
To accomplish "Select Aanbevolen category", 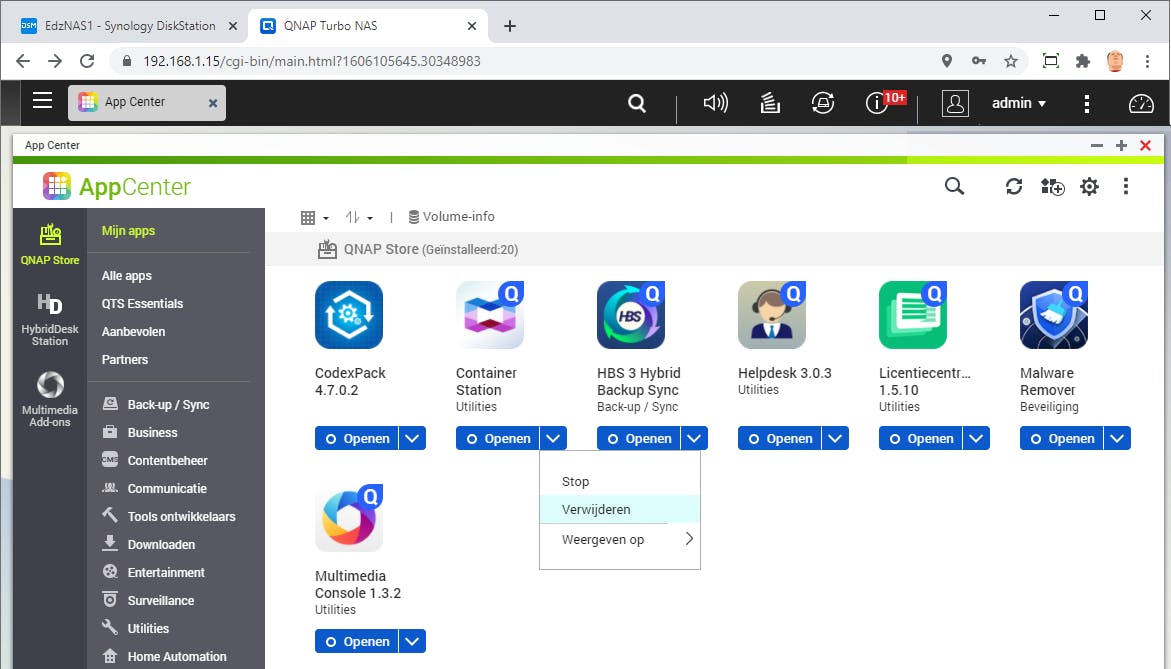I will point(134,332).
